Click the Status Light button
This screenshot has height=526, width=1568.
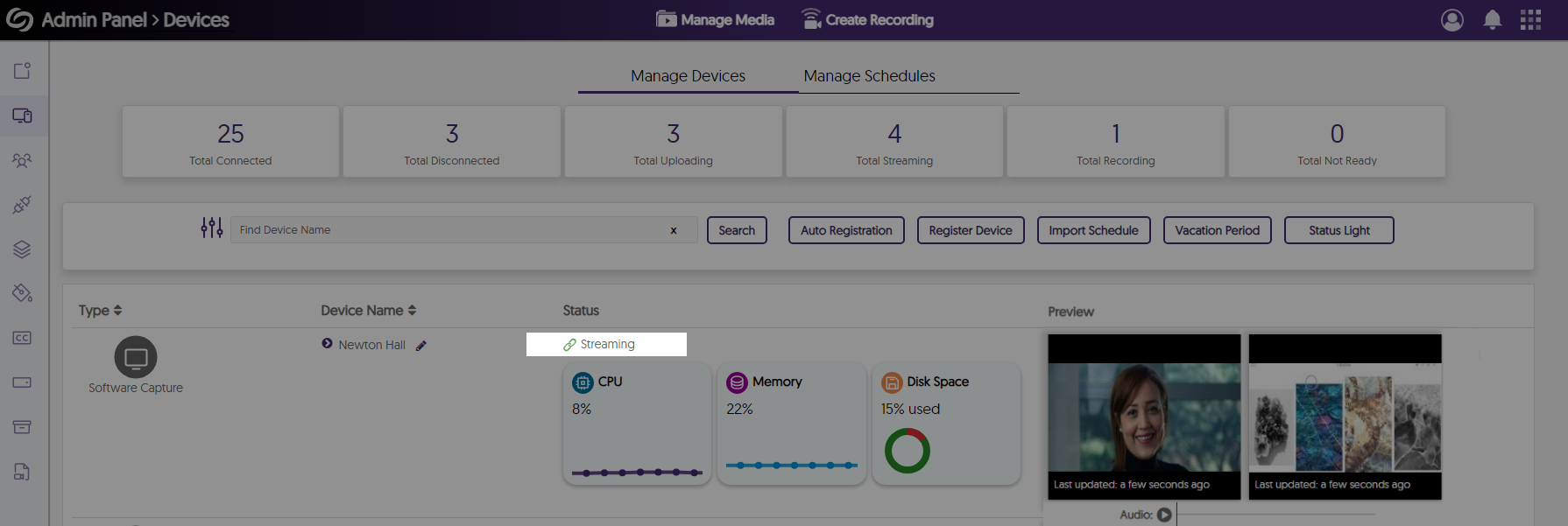[1338, 230]
